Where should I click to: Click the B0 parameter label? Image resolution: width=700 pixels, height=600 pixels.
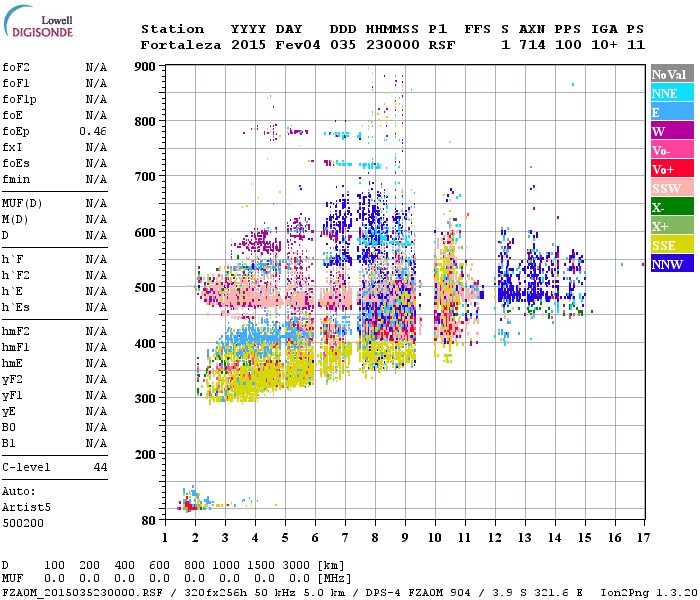pyautogui.click(x=8, y=427)
